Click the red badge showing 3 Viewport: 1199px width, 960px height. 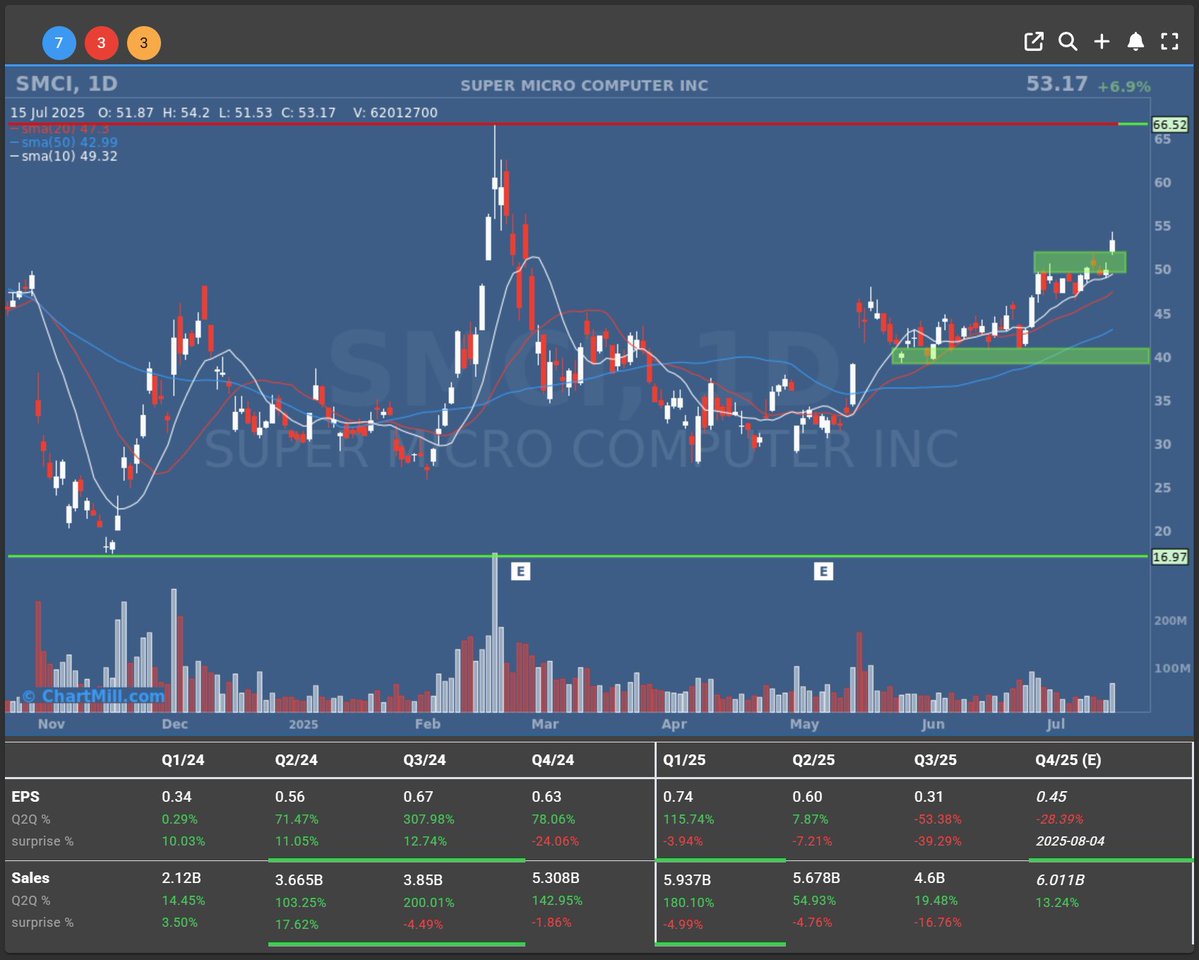(x=101, y=43)
